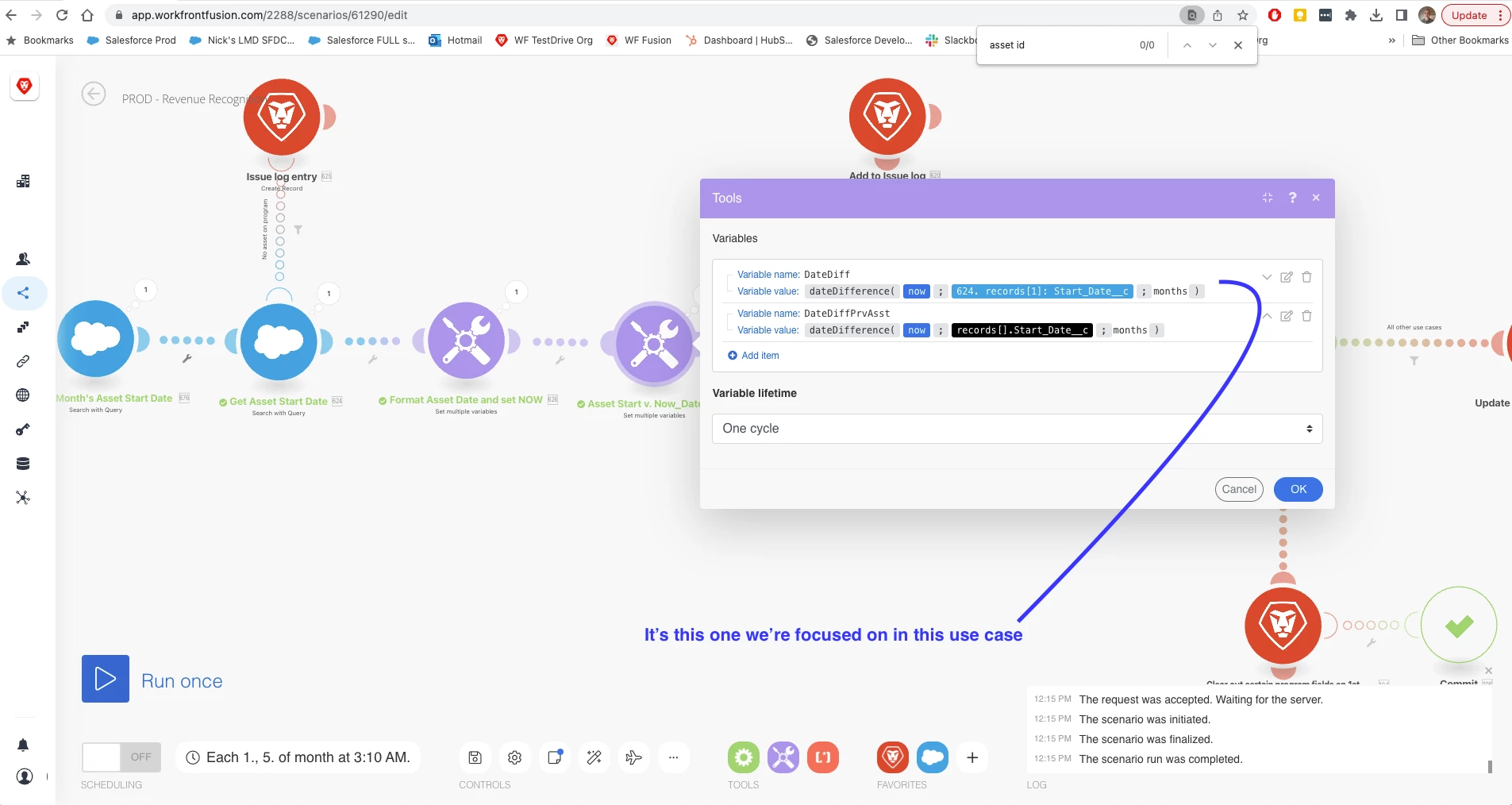Delete the DateDiff variable item
Image resolution: width=1512 pixels, height=805 pixels.
point(1306,277)
